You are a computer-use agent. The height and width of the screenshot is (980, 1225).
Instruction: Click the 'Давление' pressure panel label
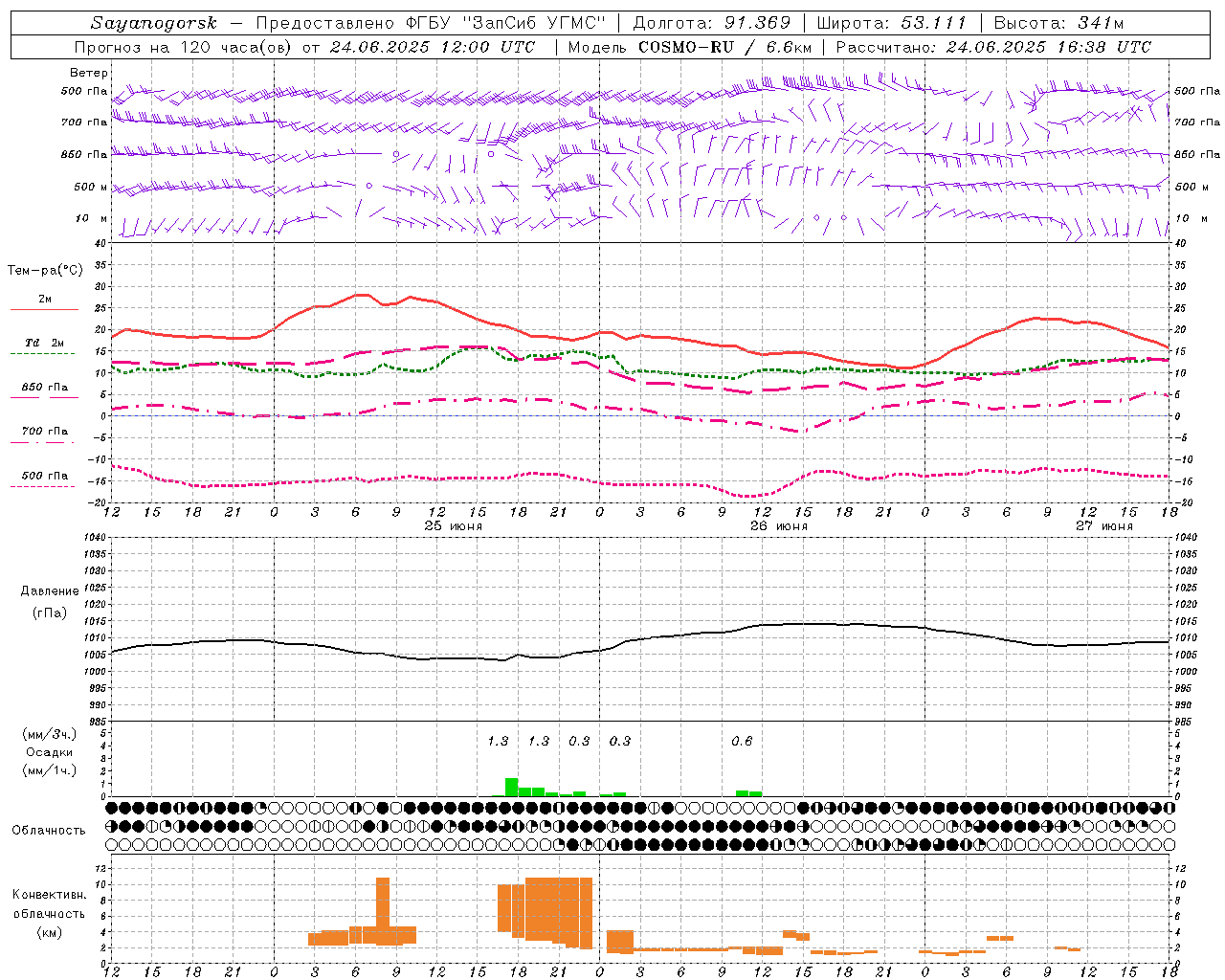(x=50, y=591)
